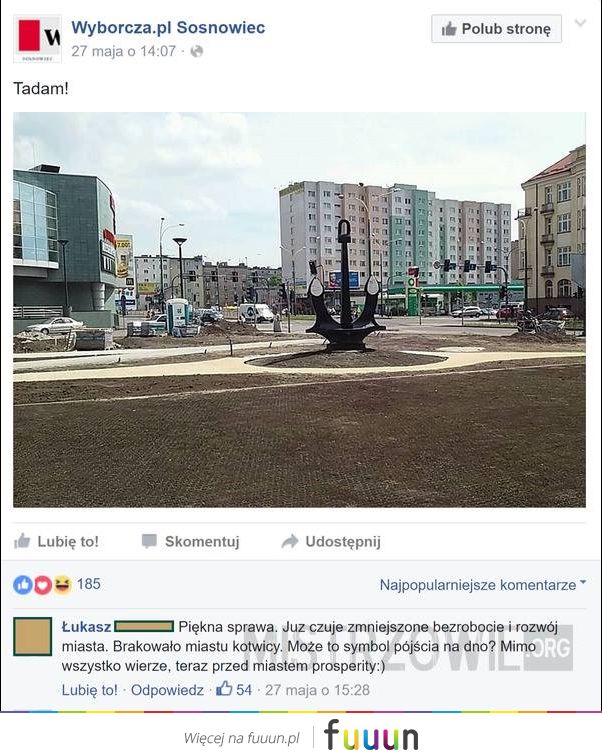Viewport: 602px width, 756px height.
Task: Open the anchor monument photo
Action: [299, 310]
